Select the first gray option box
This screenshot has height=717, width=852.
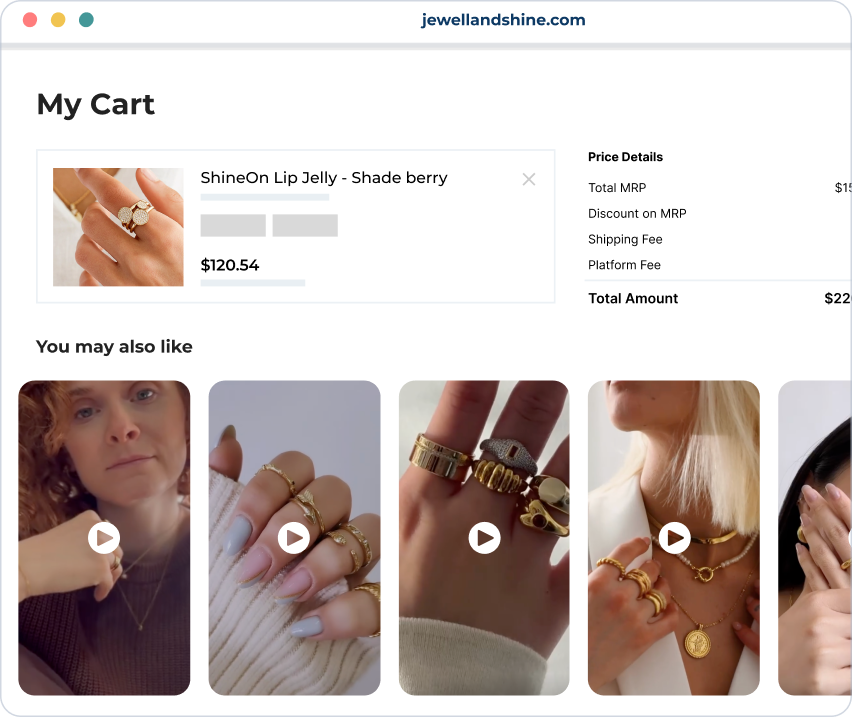click(233, 225)
